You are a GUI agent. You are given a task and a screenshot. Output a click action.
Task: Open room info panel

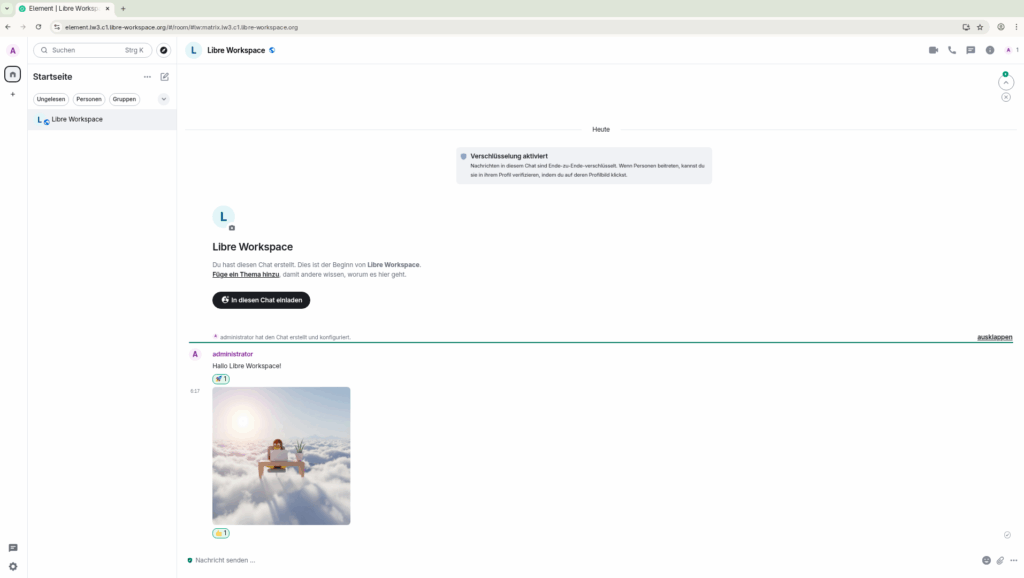990,50
